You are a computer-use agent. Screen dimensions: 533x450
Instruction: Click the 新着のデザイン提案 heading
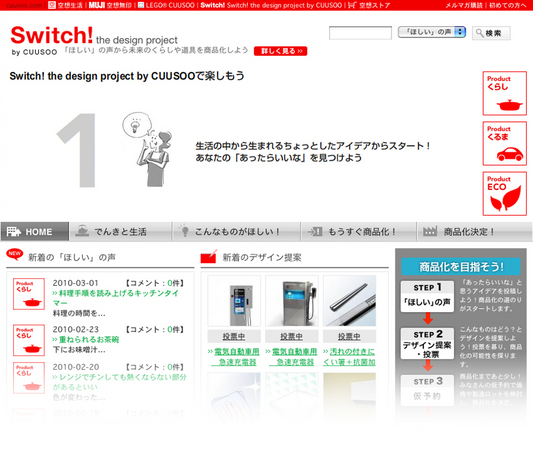click(262, 257)
